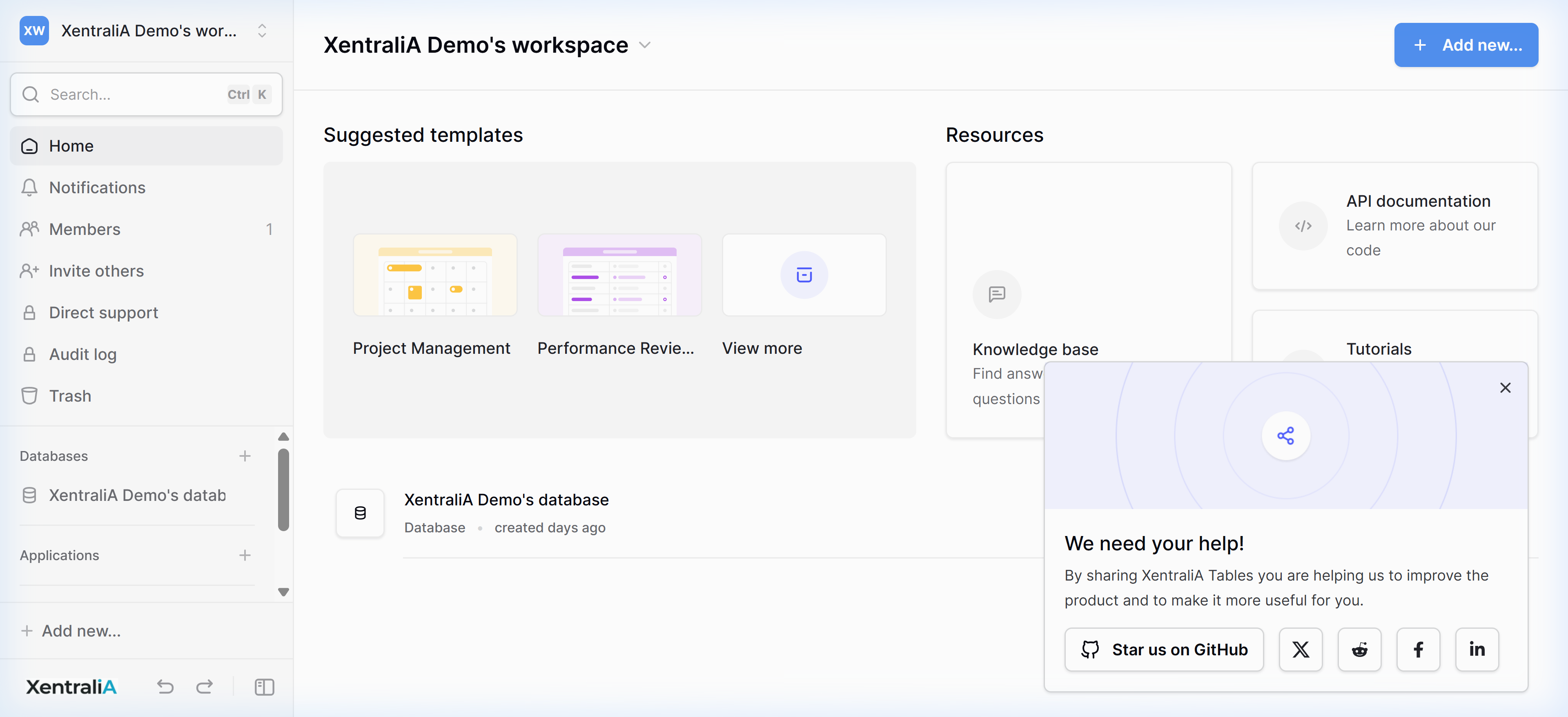
Task: Close the We need your help popup
Action: click(1505, 388)
